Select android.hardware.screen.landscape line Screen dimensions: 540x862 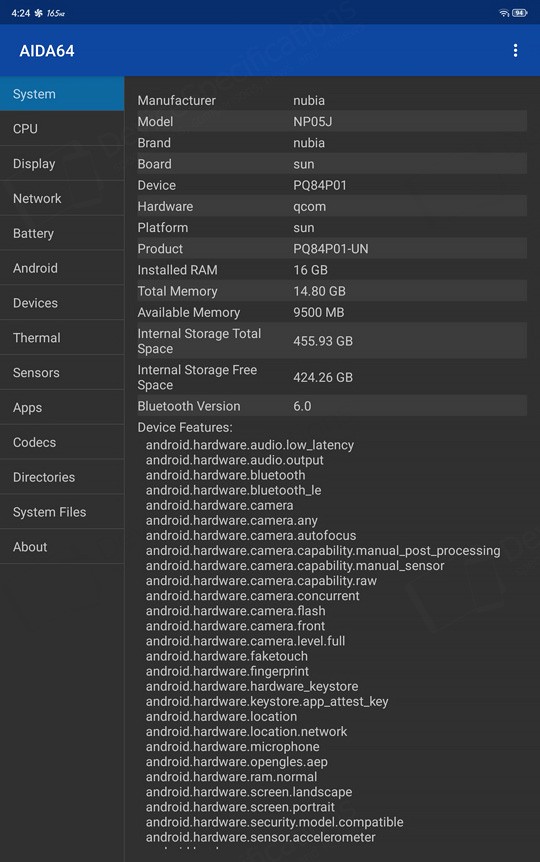coord(249,792)
